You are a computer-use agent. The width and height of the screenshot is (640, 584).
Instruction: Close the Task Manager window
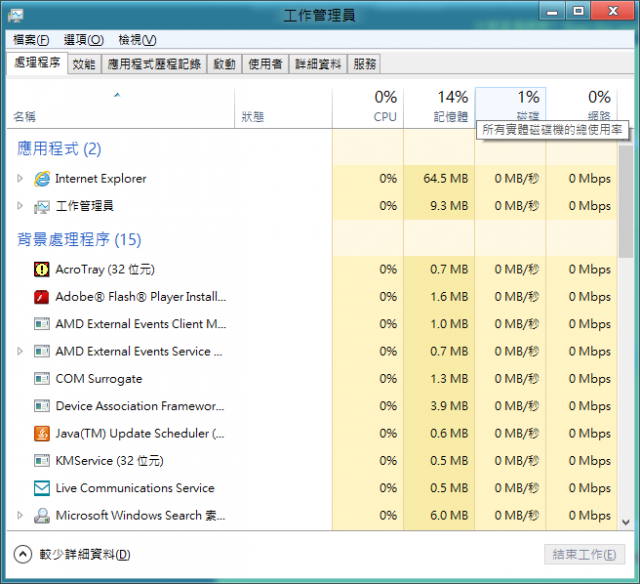pos(613,11)
